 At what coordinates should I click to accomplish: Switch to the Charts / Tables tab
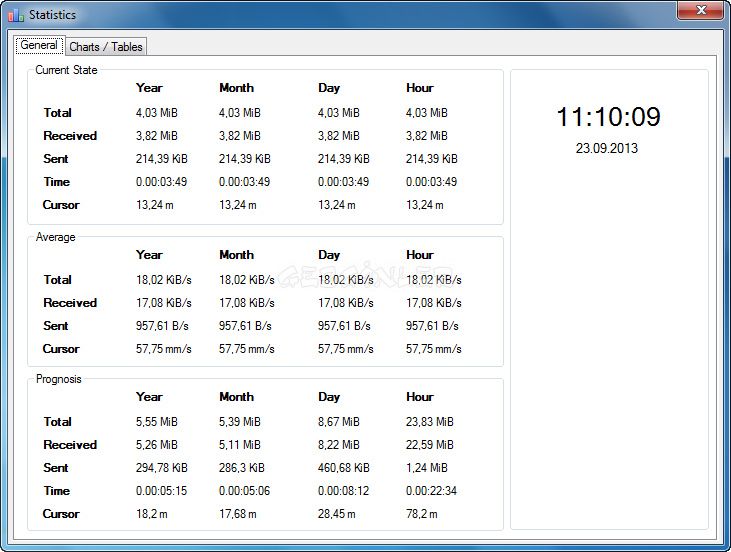106,47
